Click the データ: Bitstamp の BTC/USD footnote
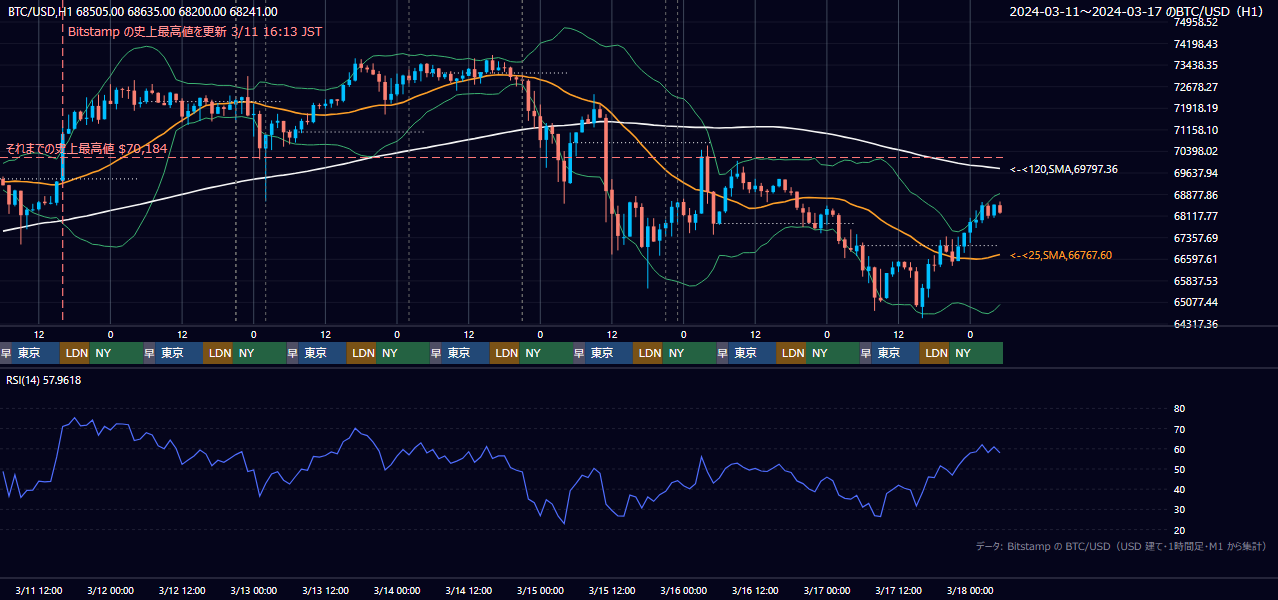This screenshot has width=1278, height=600. pos(1121,547)
